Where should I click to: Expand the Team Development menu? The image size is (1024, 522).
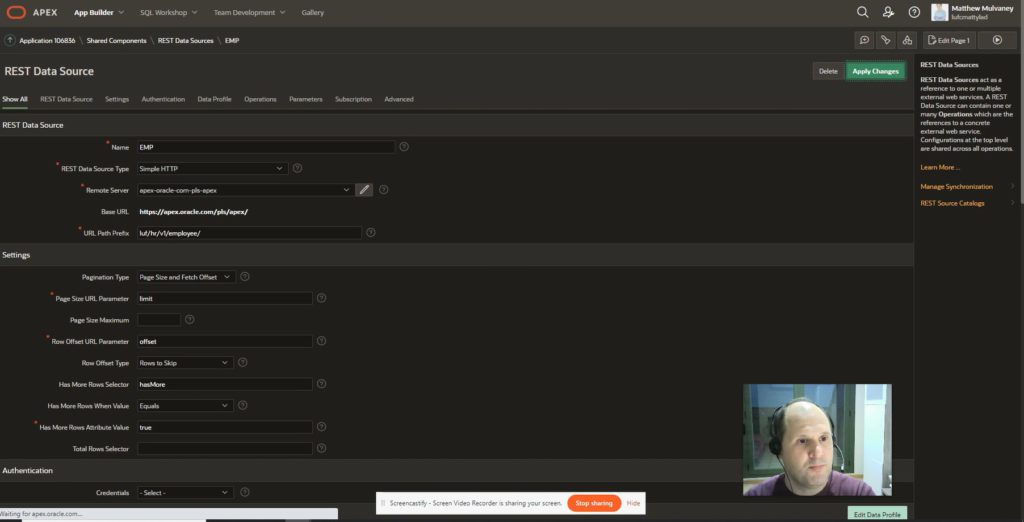[249, 12]
